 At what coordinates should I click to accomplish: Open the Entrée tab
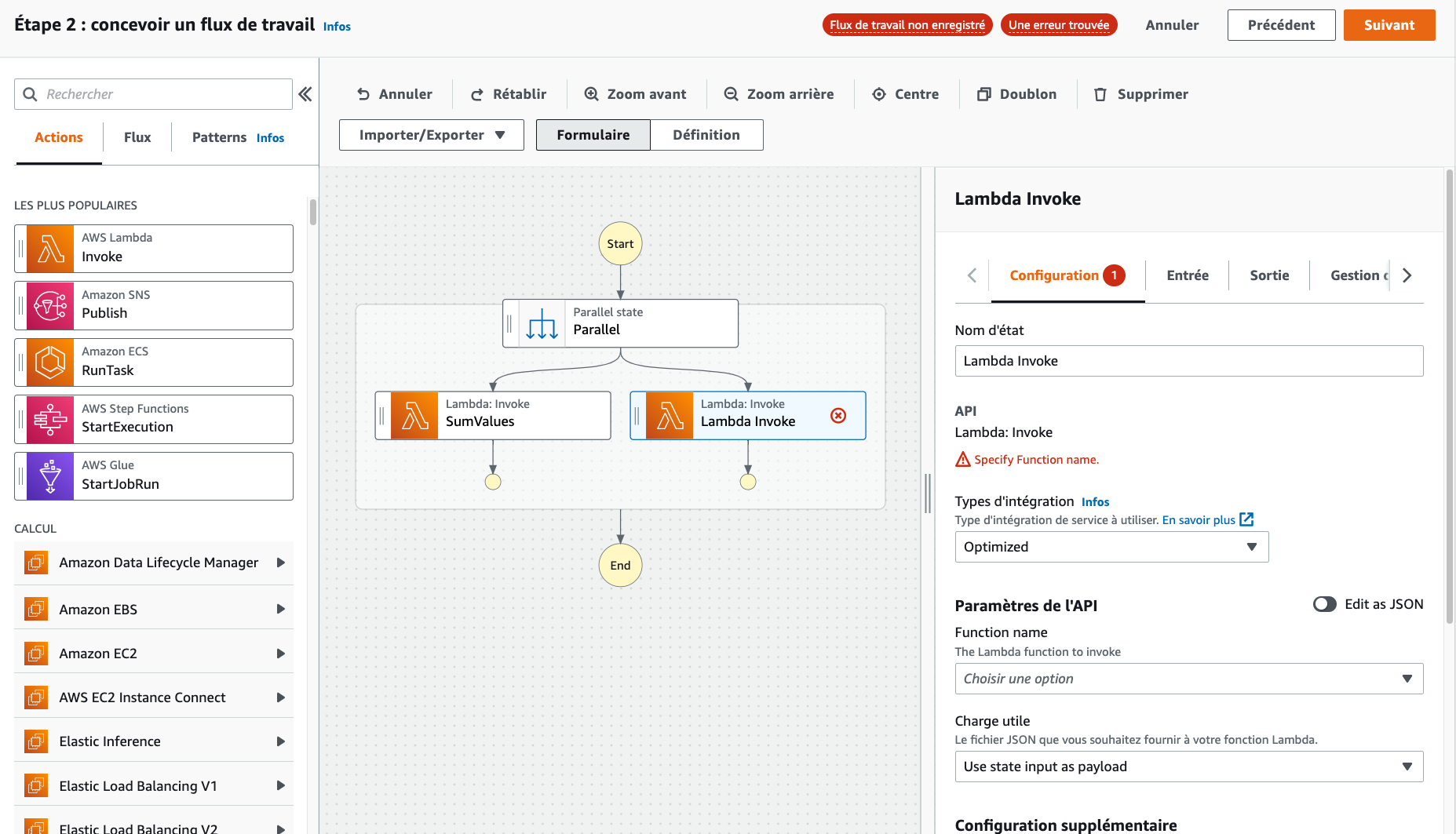tap(1187, 275)
